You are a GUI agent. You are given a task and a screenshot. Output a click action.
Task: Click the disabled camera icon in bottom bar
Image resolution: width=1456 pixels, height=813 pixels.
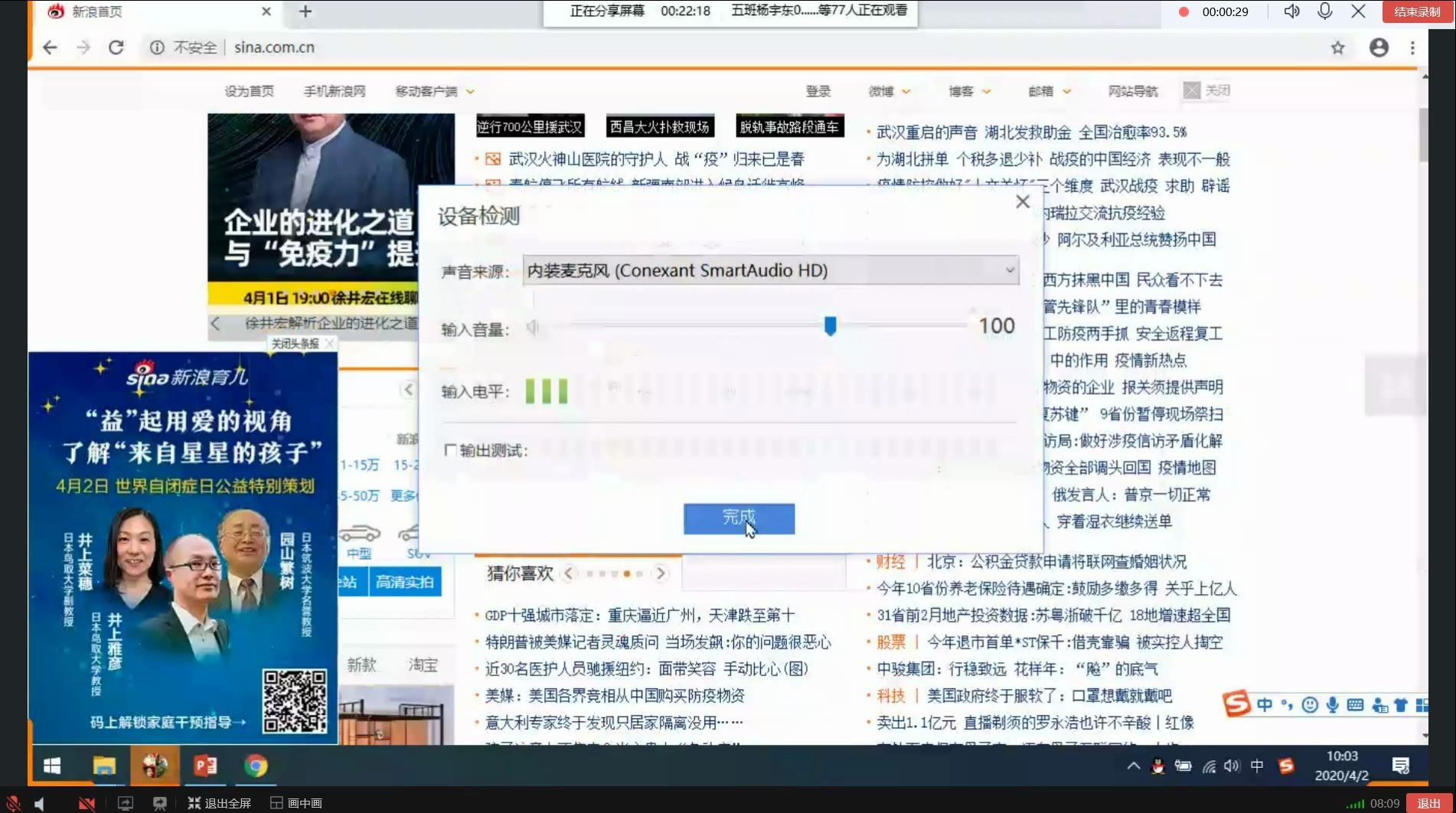87,803
